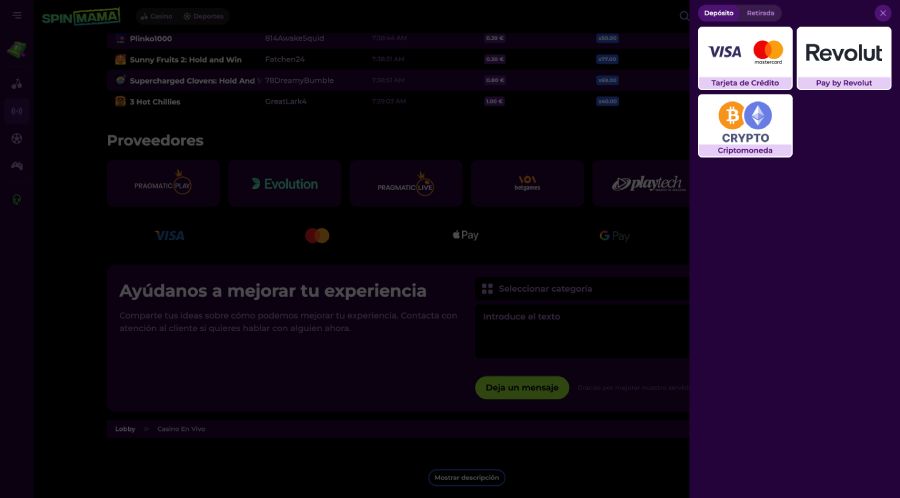The height and width of the screenshot is (498, 900).
Task: Click the promotions money icon in sidebar
Action: click(17, 50)
